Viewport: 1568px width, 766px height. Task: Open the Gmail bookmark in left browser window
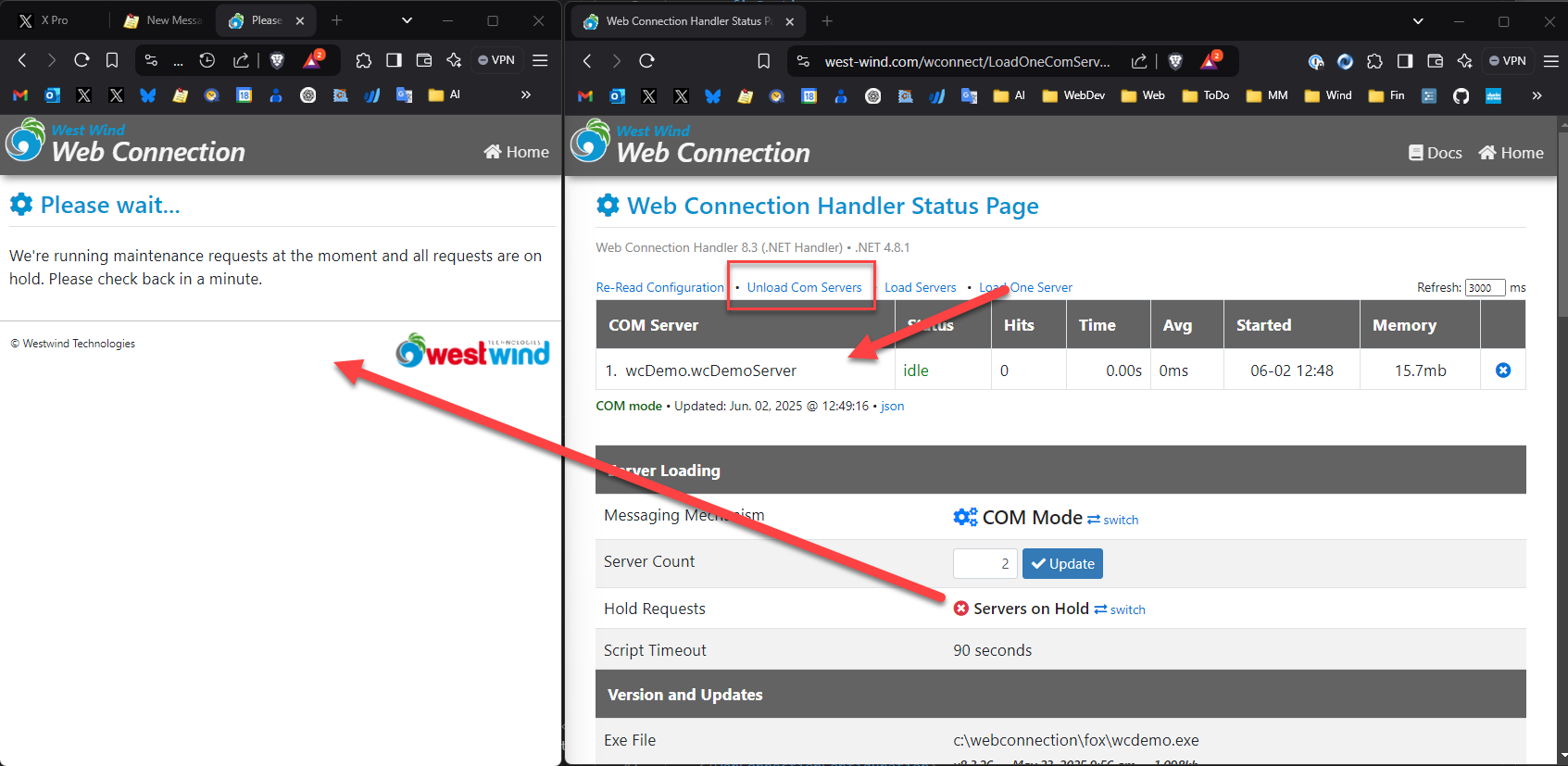[x=20, y=94]
